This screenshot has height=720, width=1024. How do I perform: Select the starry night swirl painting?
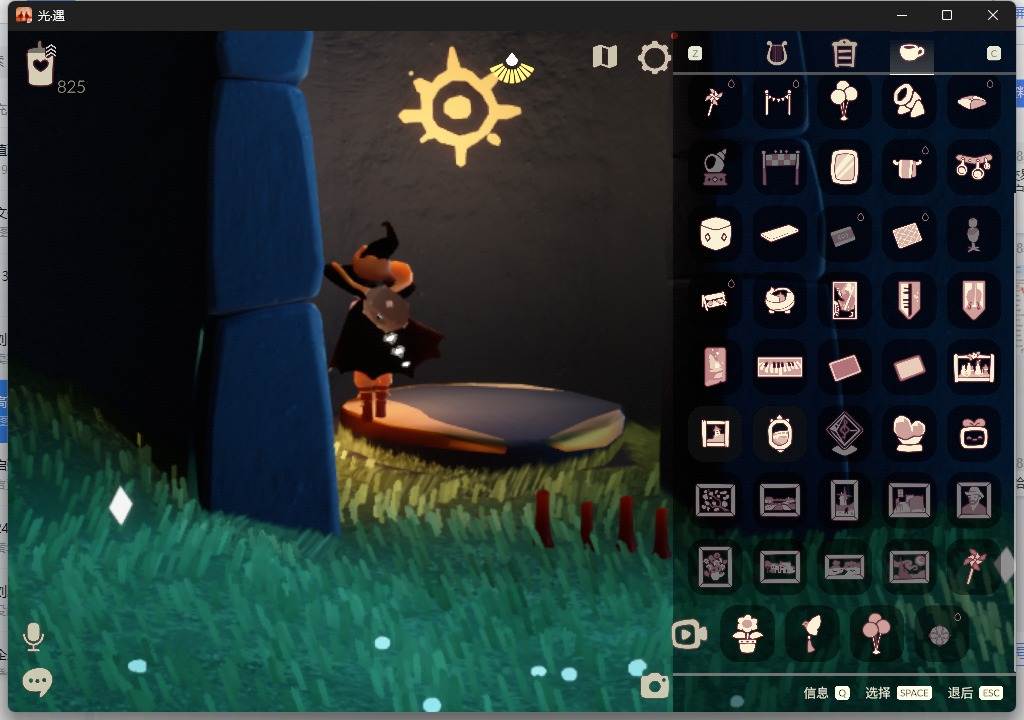click(908, 566)
